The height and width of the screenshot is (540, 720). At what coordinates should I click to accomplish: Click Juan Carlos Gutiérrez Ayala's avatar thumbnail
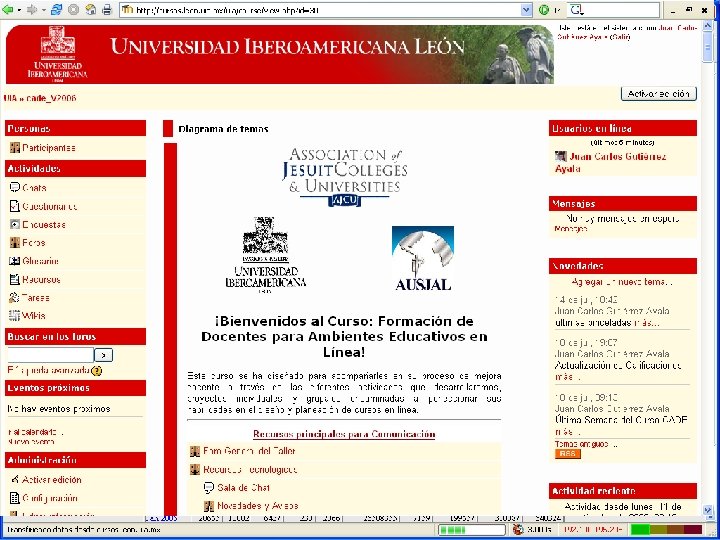(x=560, y=156)
